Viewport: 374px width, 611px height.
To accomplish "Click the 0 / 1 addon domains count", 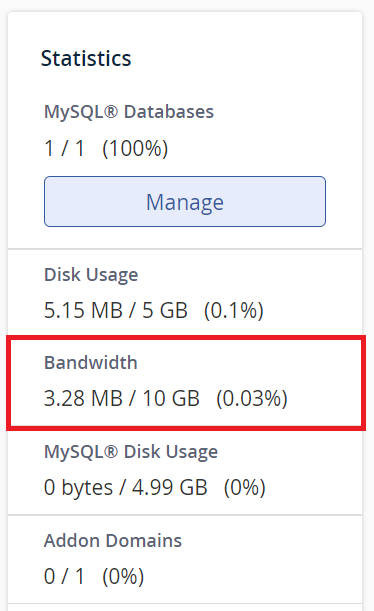I will click(64, 576).
